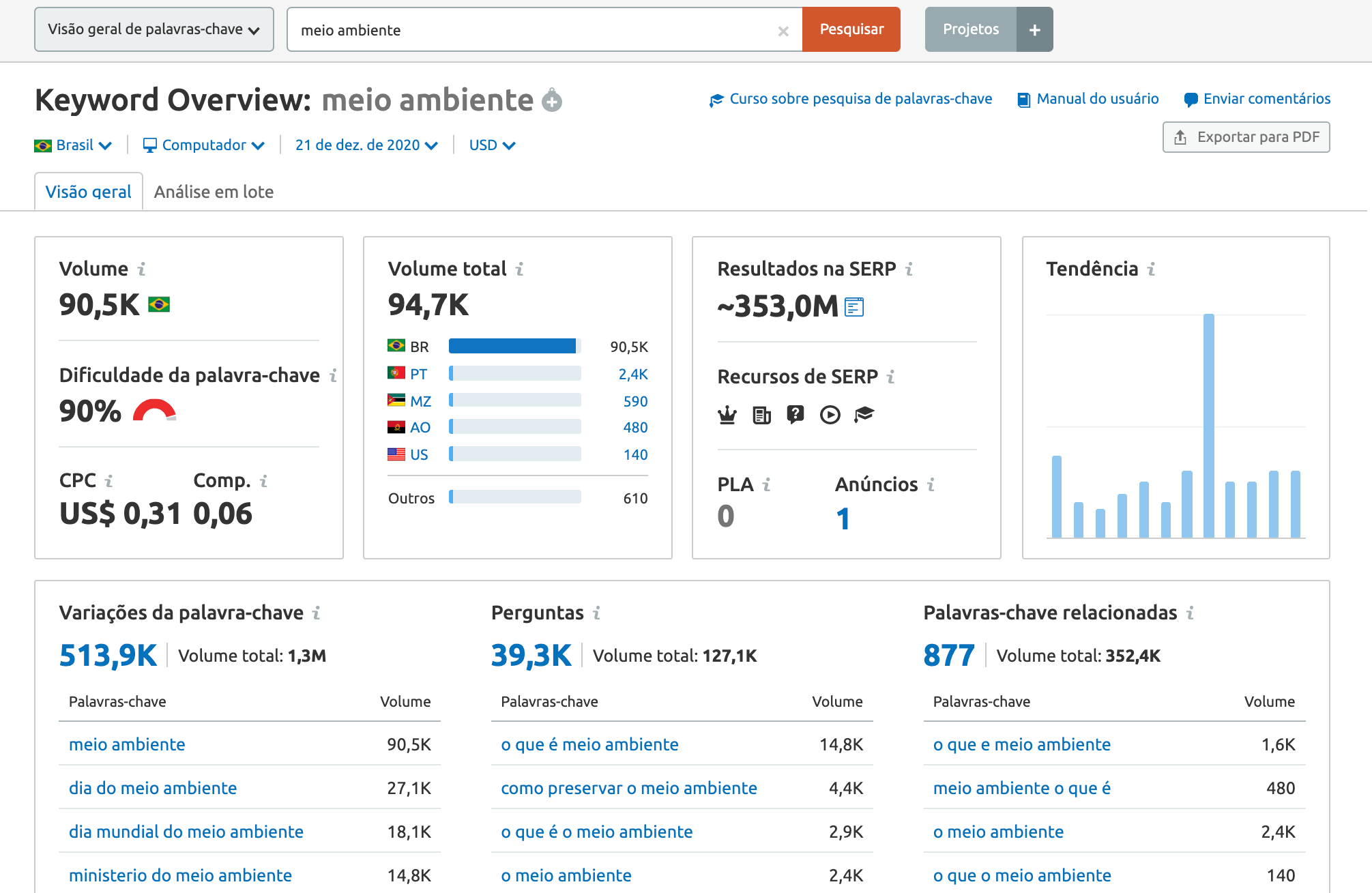The width and height of the screenshot is (1372, 893).
Task: Clear the search field with the X icon
Action: (x=783, y=31)
